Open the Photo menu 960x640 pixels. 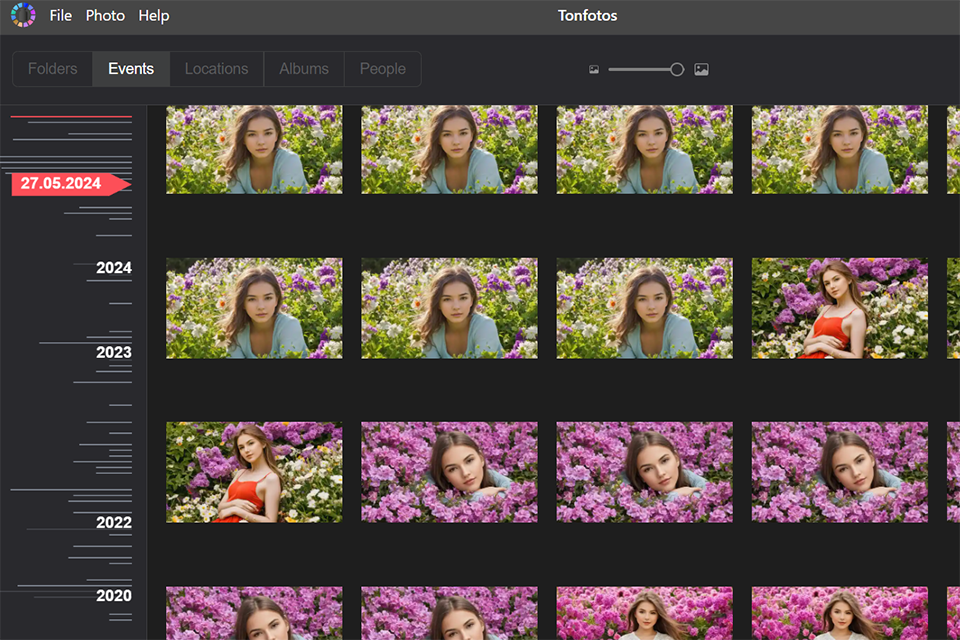click(x=104, y=15)
